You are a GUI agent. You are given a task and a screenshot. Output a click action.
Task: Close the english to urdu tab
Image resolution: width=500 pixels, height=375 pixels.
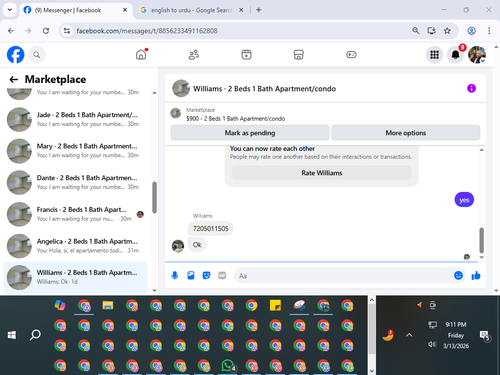241,10
